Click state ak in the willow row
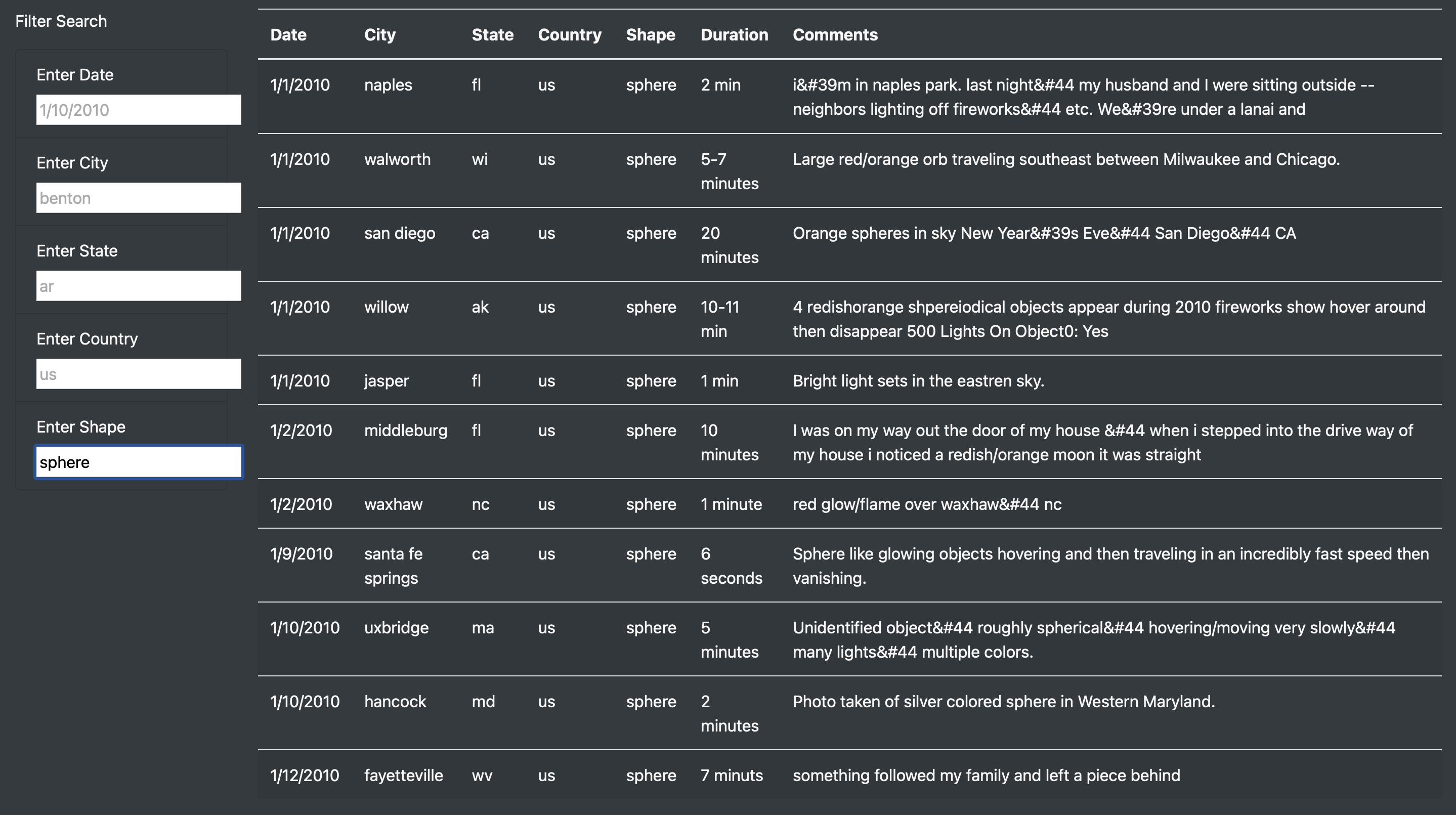The height and width of the screenshot is (815, 1456). pyautogui.click(x=480, y=308)
